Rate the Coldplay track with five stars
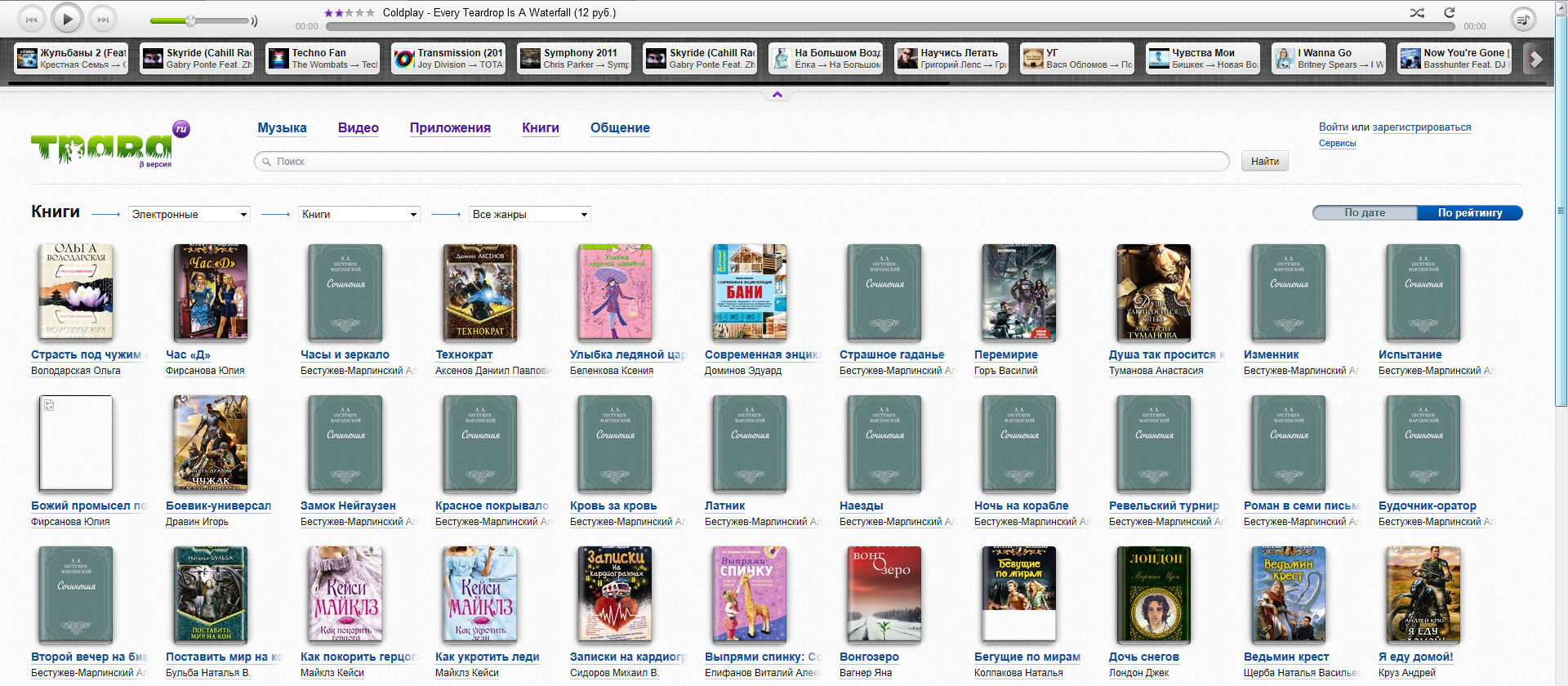Image resolution: width=1568 pixels, height=686 pixels. coord(371,13)
